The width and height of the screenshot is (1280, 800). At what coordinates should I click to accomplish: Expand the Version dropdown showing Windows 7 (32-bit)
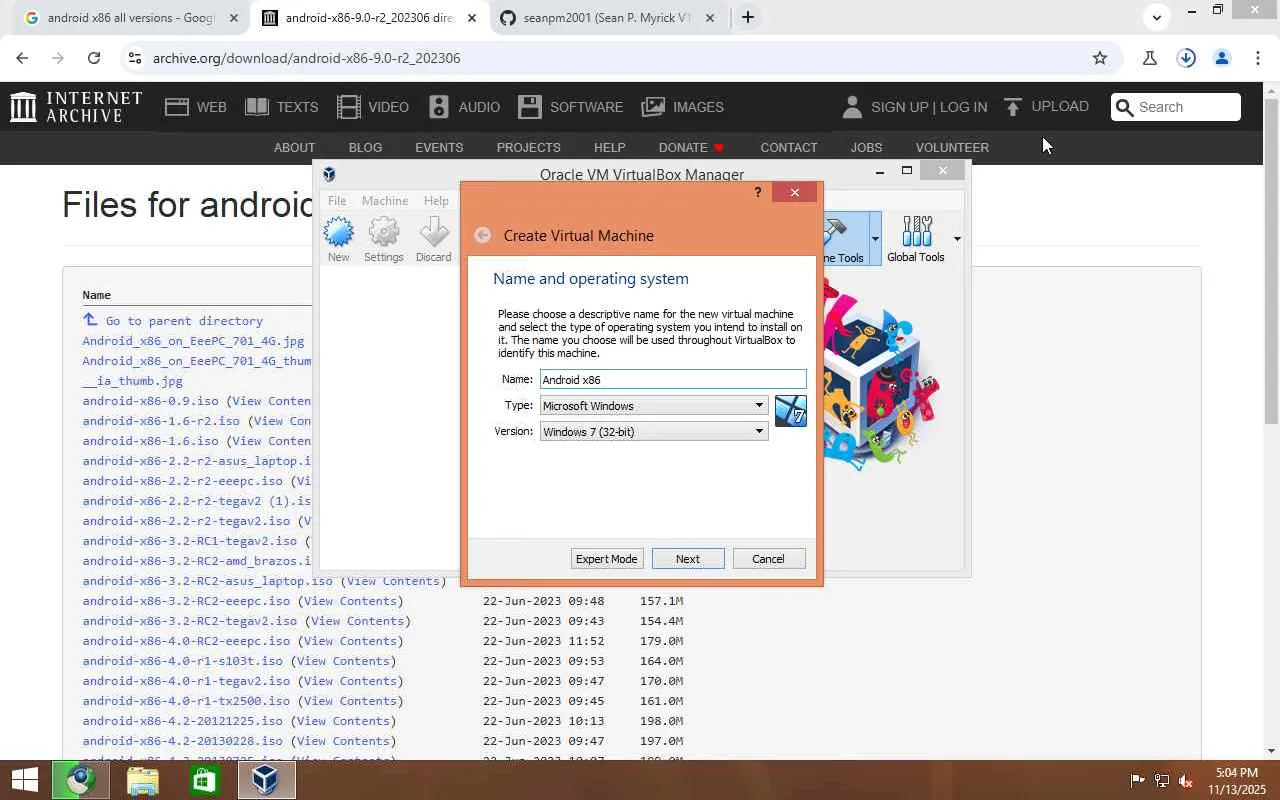[x=654, y=432]
